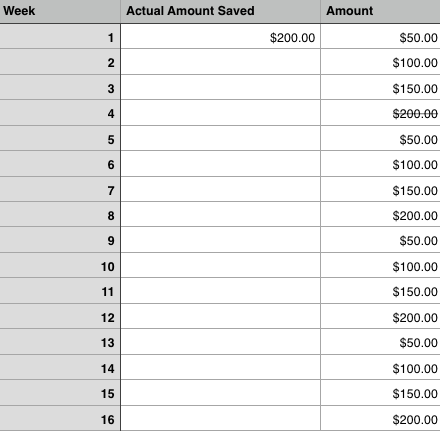Select Amount cell for week 14
The height and width of the screenshot is (431, 440).
[x=380, y=367]
